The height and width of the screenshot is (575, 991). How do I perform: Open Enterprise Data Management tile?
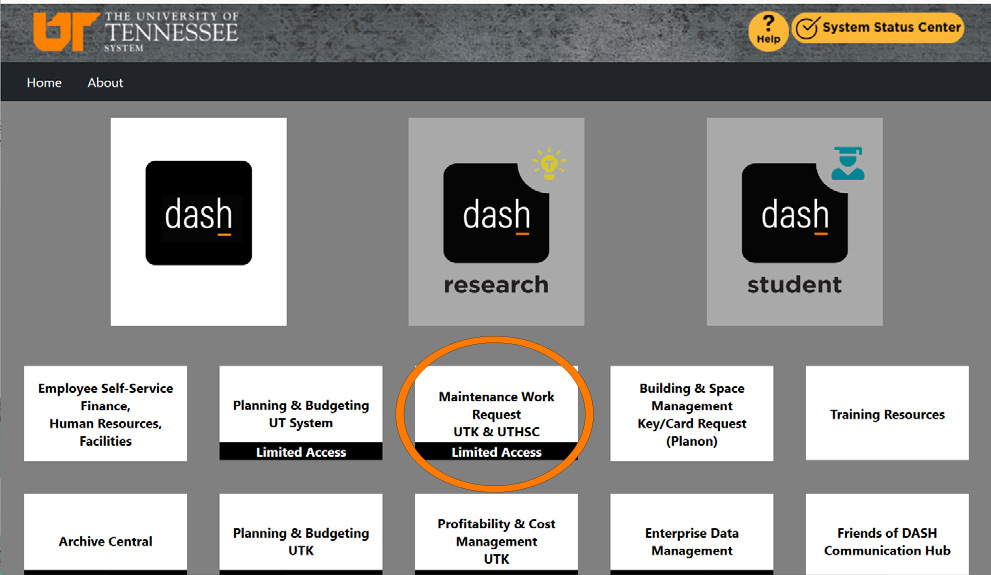(691, 535)
